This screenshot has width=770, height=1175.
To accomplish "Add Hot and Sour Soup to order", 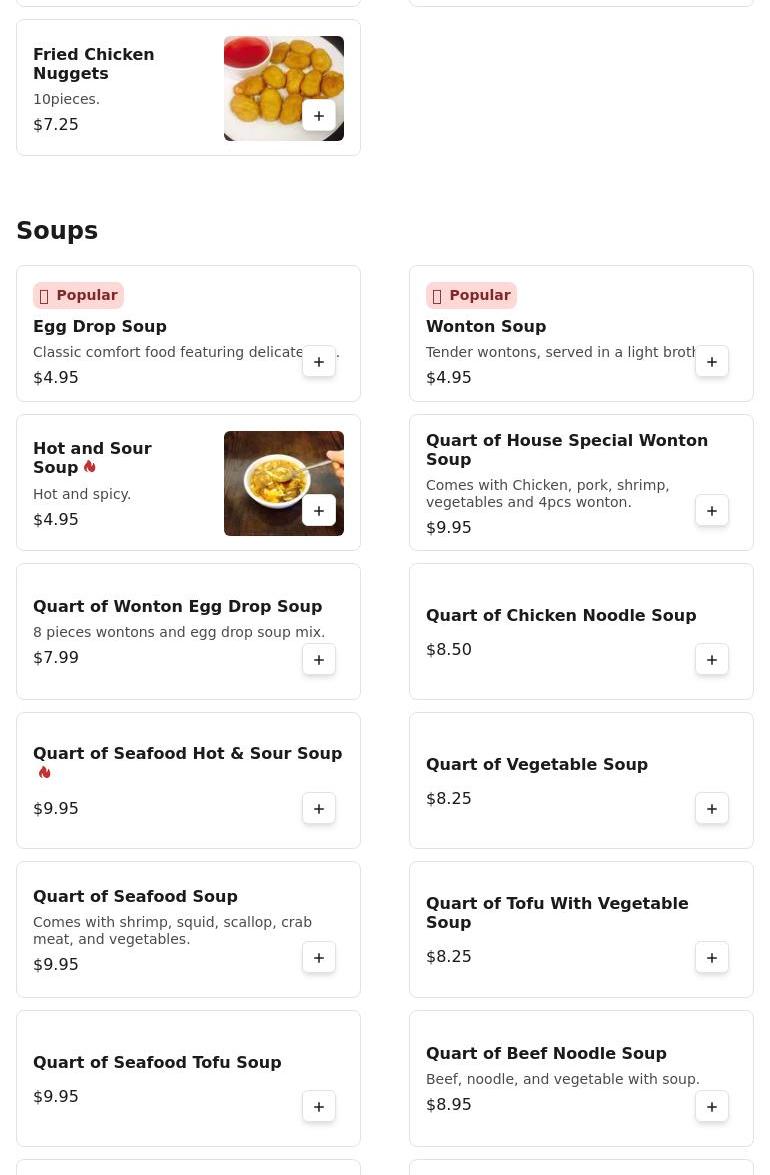I will (318, 511).
